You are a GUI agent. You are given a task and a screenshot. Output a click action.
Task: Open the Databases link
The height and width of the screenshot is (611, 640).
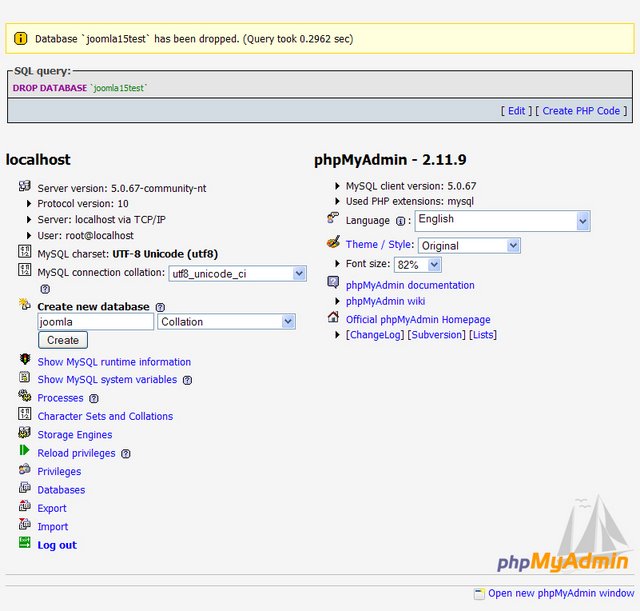click(61, 489)
